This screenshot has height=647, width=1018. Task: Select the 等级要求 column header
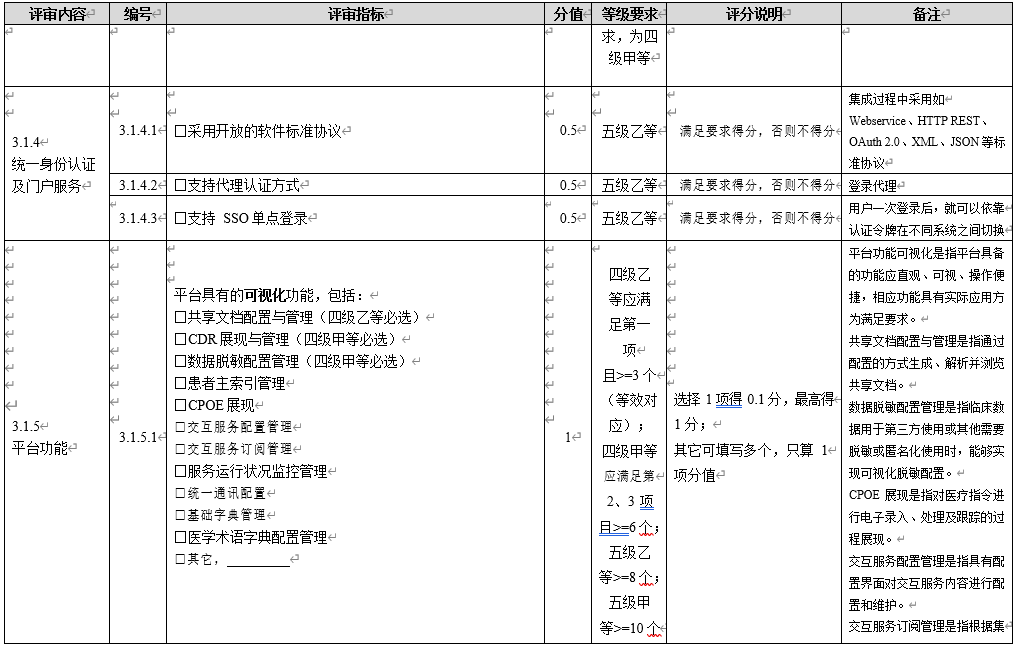coord(629,14)
